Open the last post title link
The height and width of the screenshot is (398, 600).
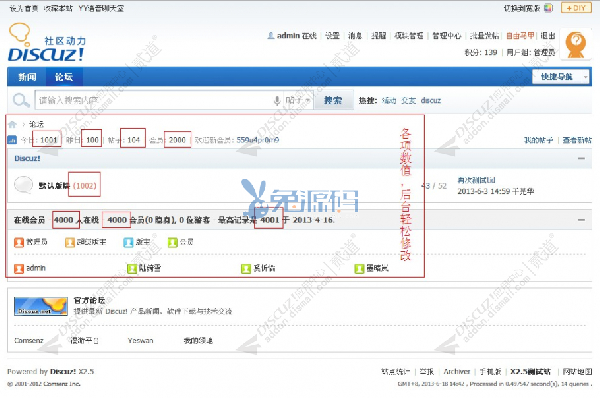point(476,180)
